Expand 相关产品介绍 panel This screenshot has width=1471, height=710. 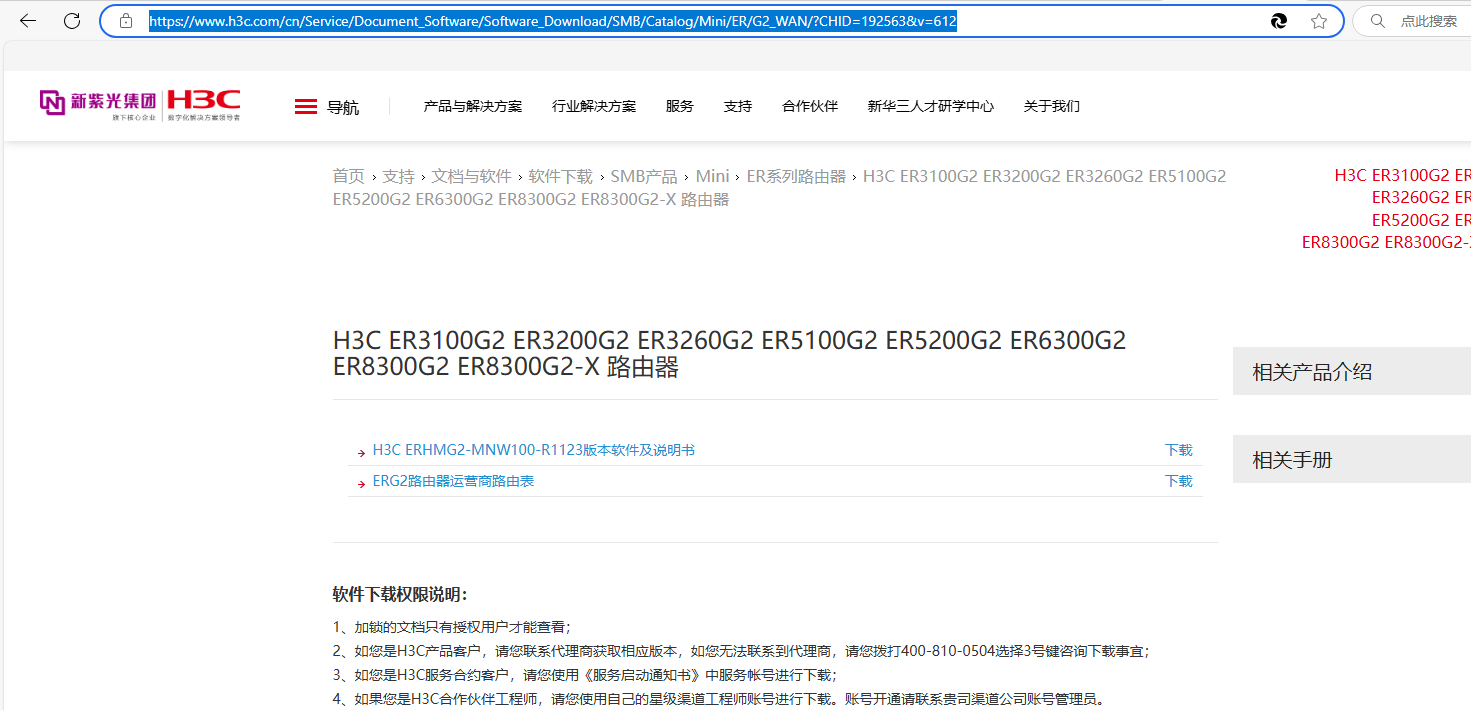pyautogui.click(x=1352, y=372)
